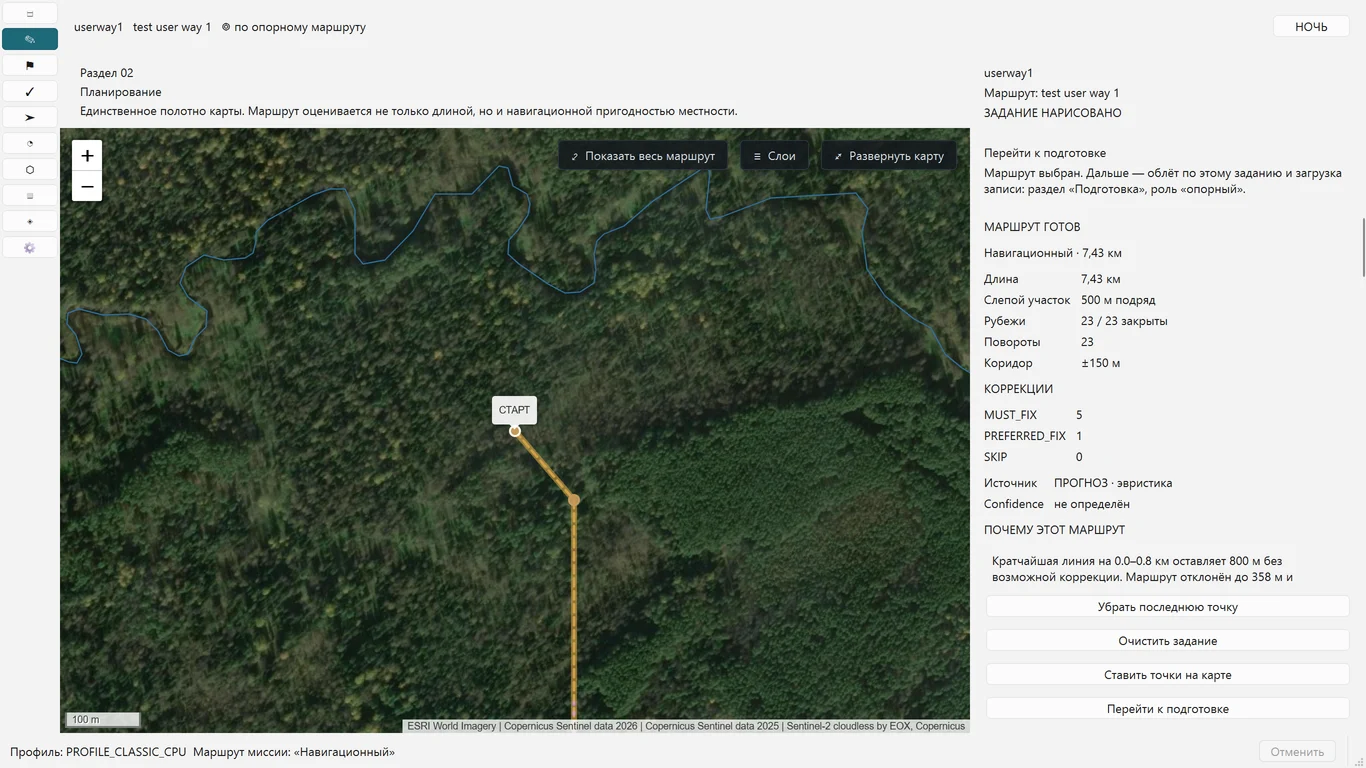Toggle НОЧЬ night mode

pyautogui.click(x=1311, y=27)
